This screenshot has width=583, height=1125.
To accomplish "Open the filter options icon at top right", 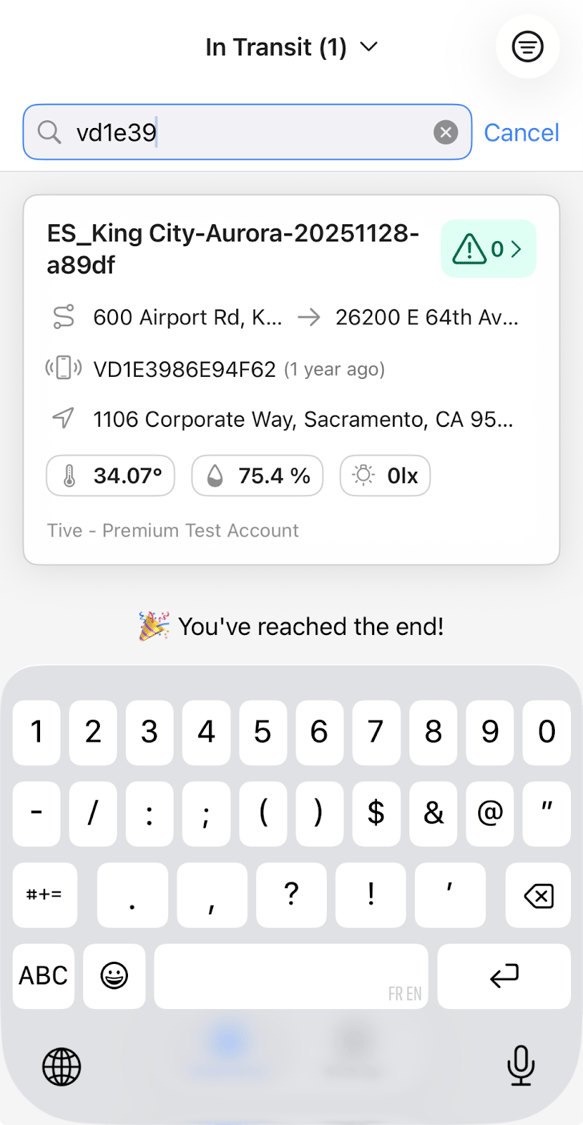I will coord(528,46).
